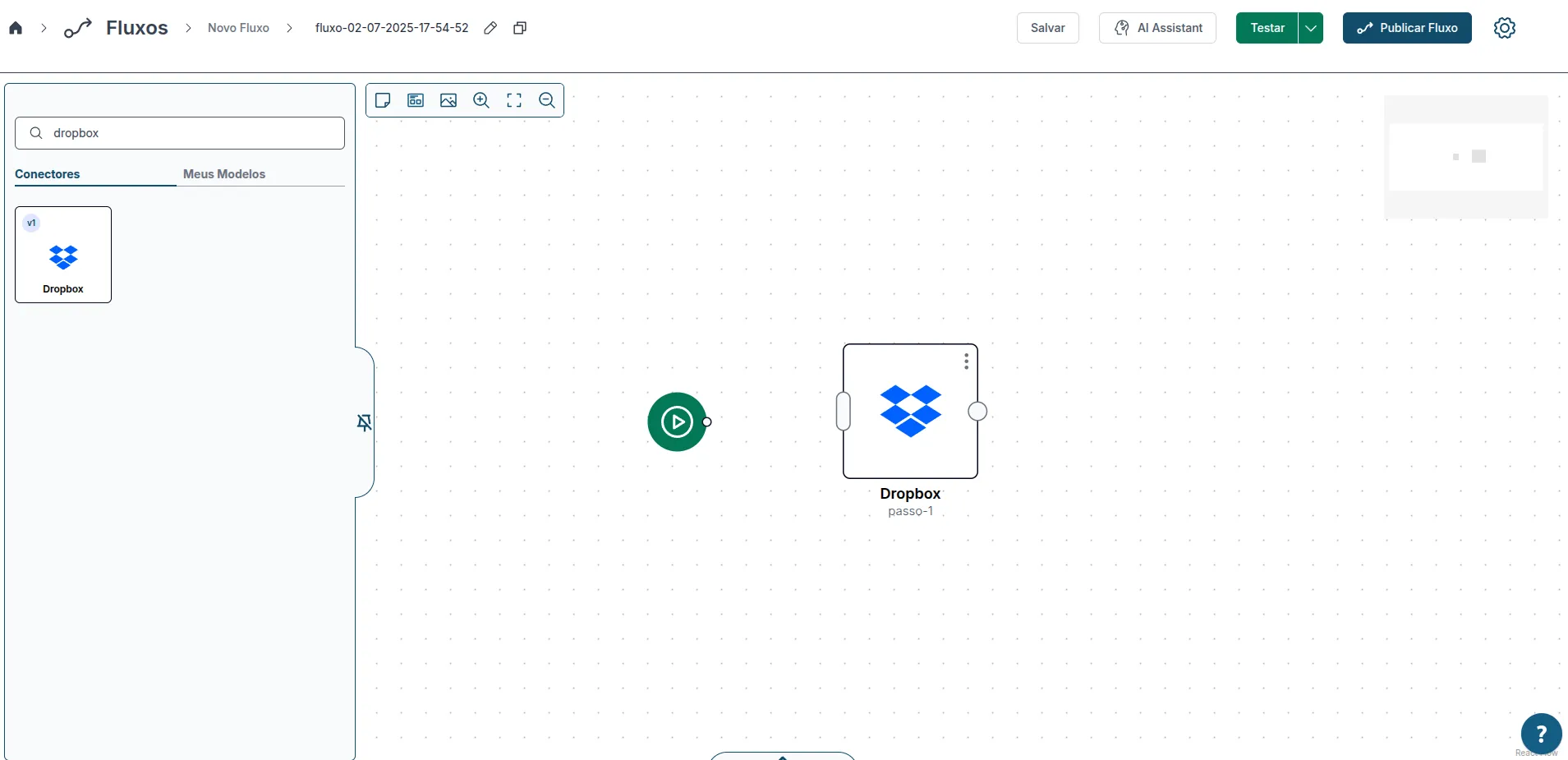Click the v1 version badge
1568x760 pixels.
(x=31, y=223)
